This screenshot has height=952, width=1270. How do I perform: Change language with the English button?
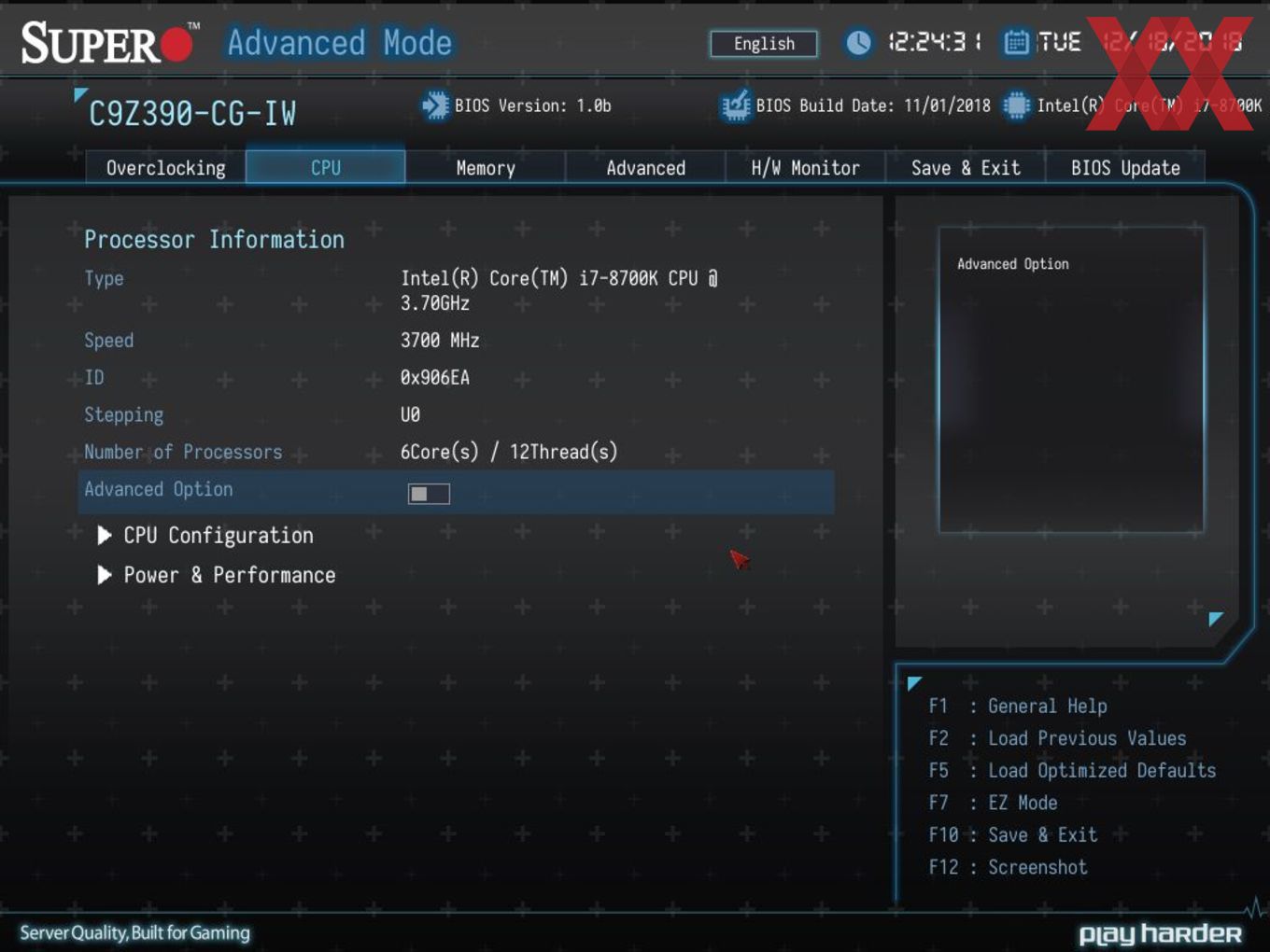click(764, 44)
